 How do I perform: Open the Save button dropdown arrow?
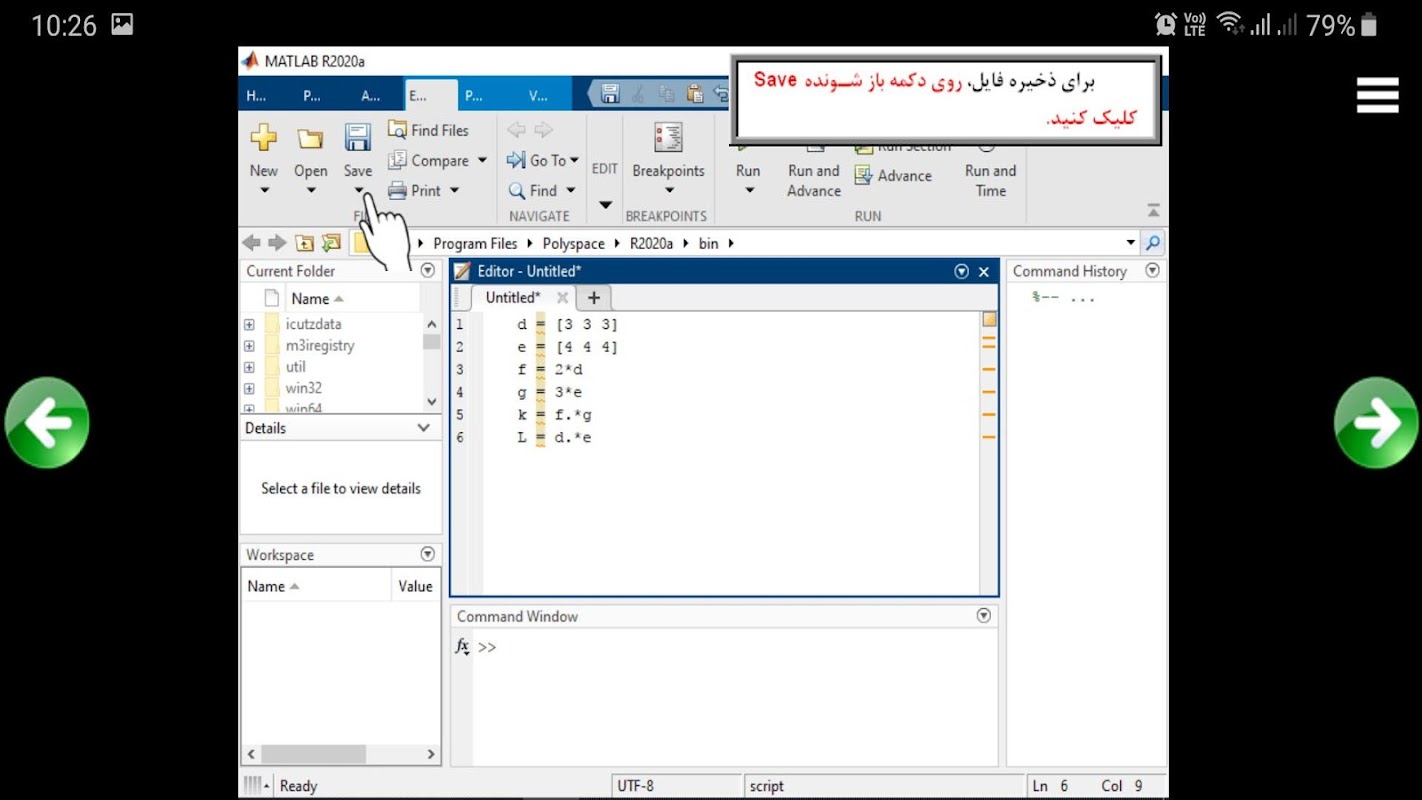click(358, 190)
